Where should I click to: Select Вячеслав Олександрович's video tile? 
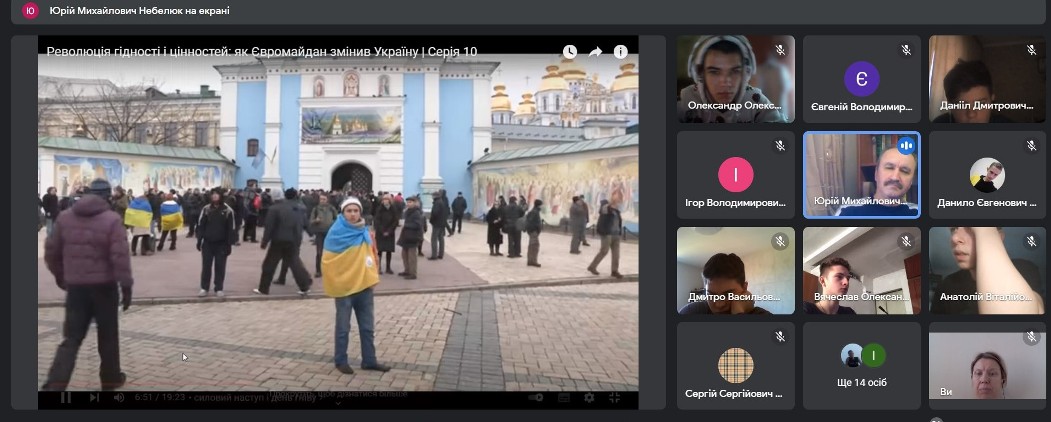(862, 271)
